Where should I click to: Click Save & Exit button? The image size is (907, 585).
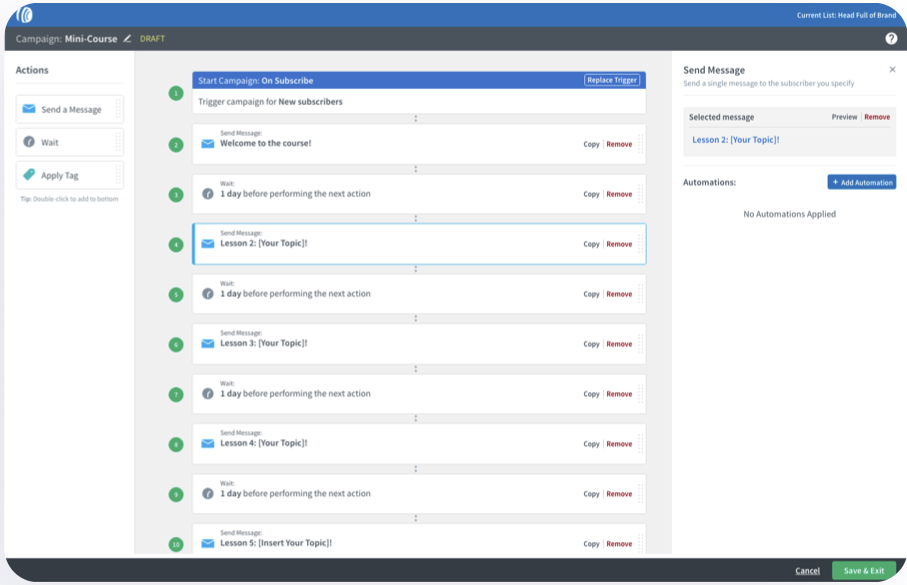point(864,571)
